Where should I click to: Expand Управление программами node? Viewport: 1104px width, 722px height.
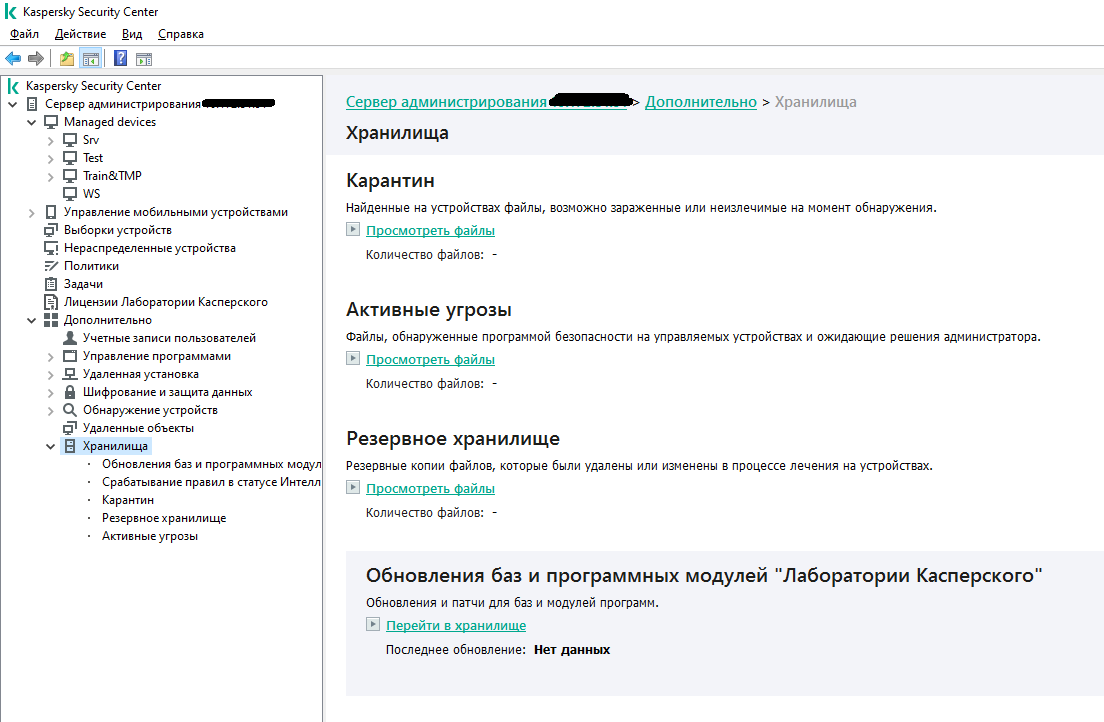(50, 357)
